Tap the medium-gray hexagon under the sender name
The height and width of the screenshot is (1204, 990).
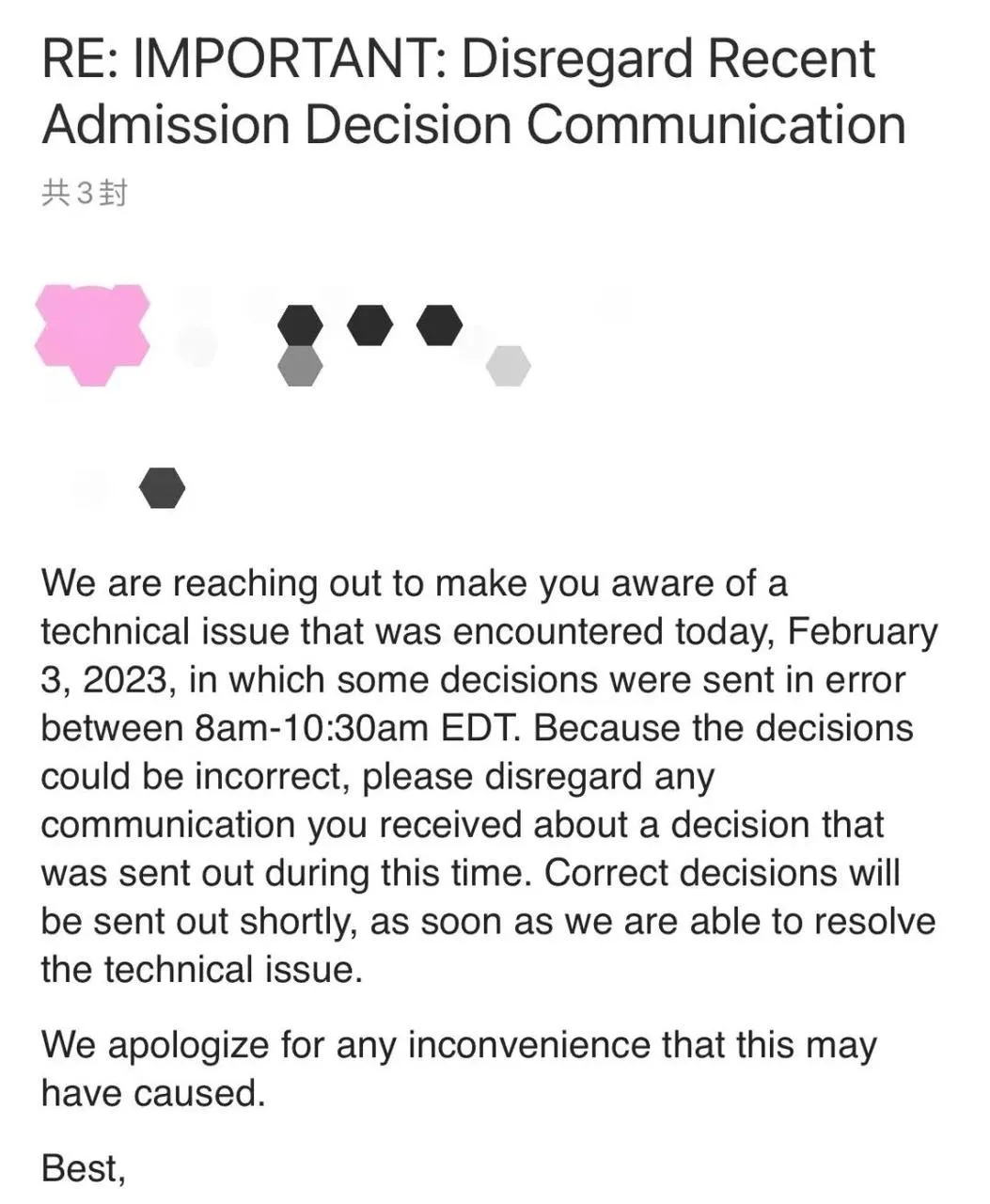pos(301,365)
